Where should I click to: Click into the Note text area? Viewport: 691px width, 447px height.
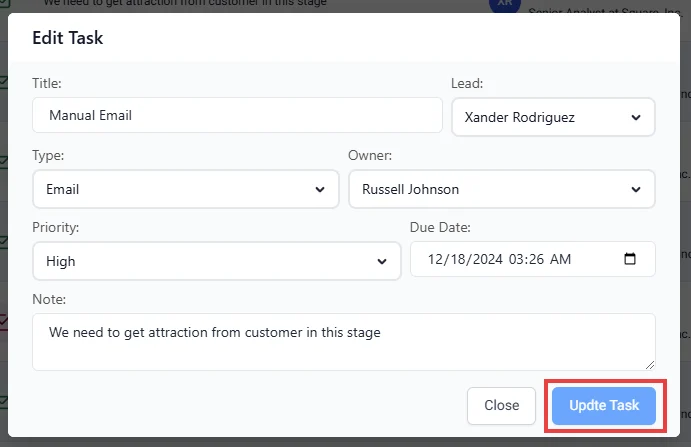344,342
